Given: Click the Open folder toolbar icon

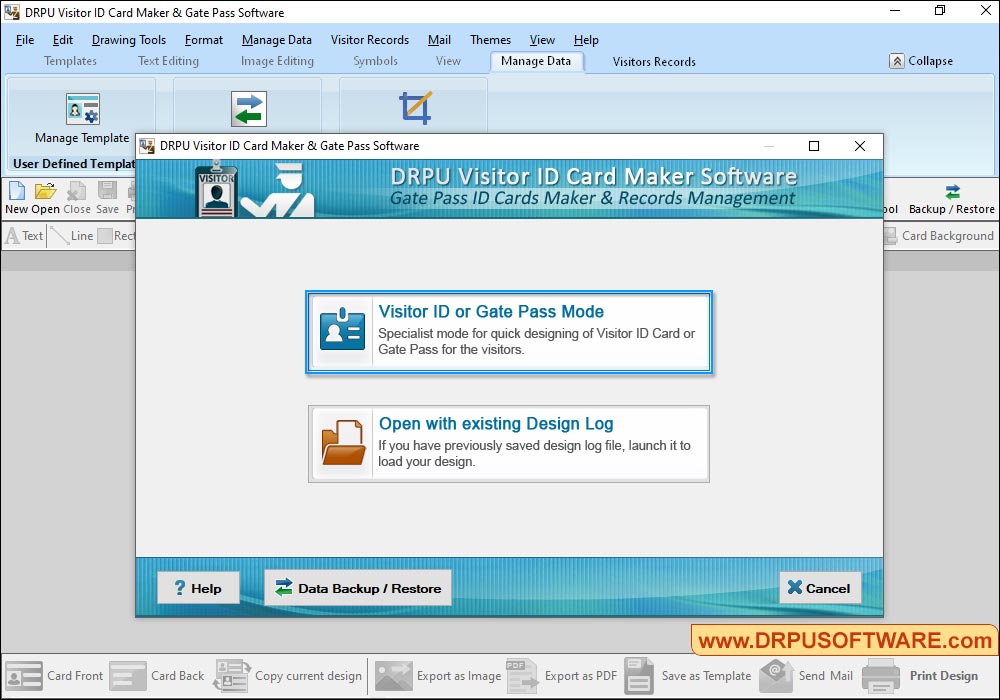Looking at the screenshot, I should 46,191.
